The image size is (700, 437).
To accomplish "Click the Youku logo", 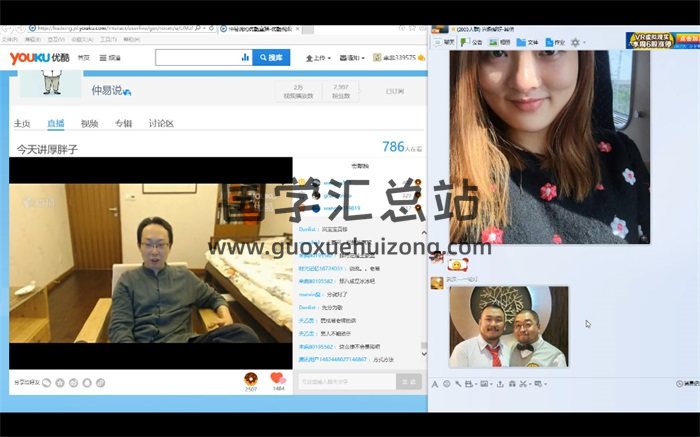I will tap(39, 58).
